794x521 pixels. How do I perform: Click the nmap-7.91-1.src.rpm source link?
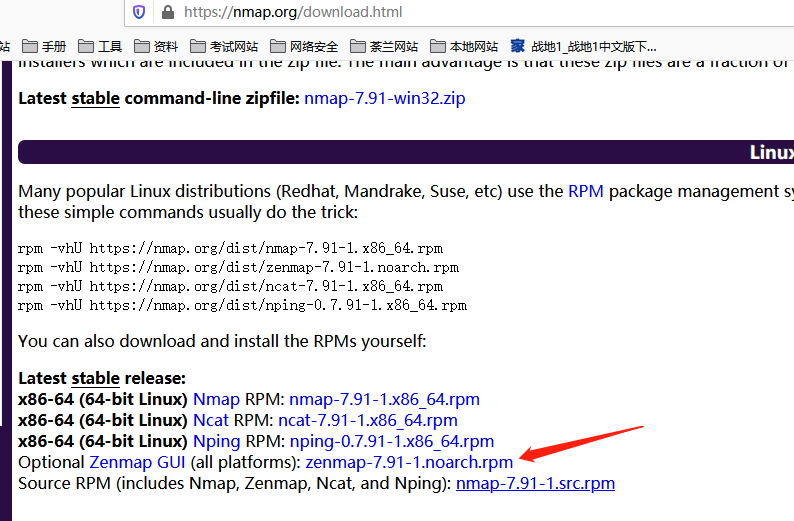click(535, 483)
